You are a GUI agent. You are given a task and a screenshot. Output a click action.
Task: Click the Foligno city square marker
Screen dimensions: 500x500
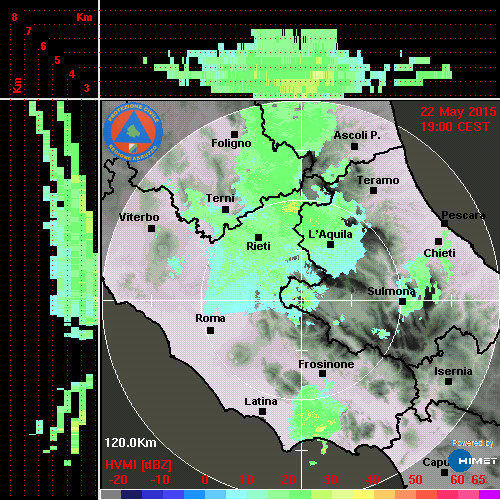[x=234, y=134]
